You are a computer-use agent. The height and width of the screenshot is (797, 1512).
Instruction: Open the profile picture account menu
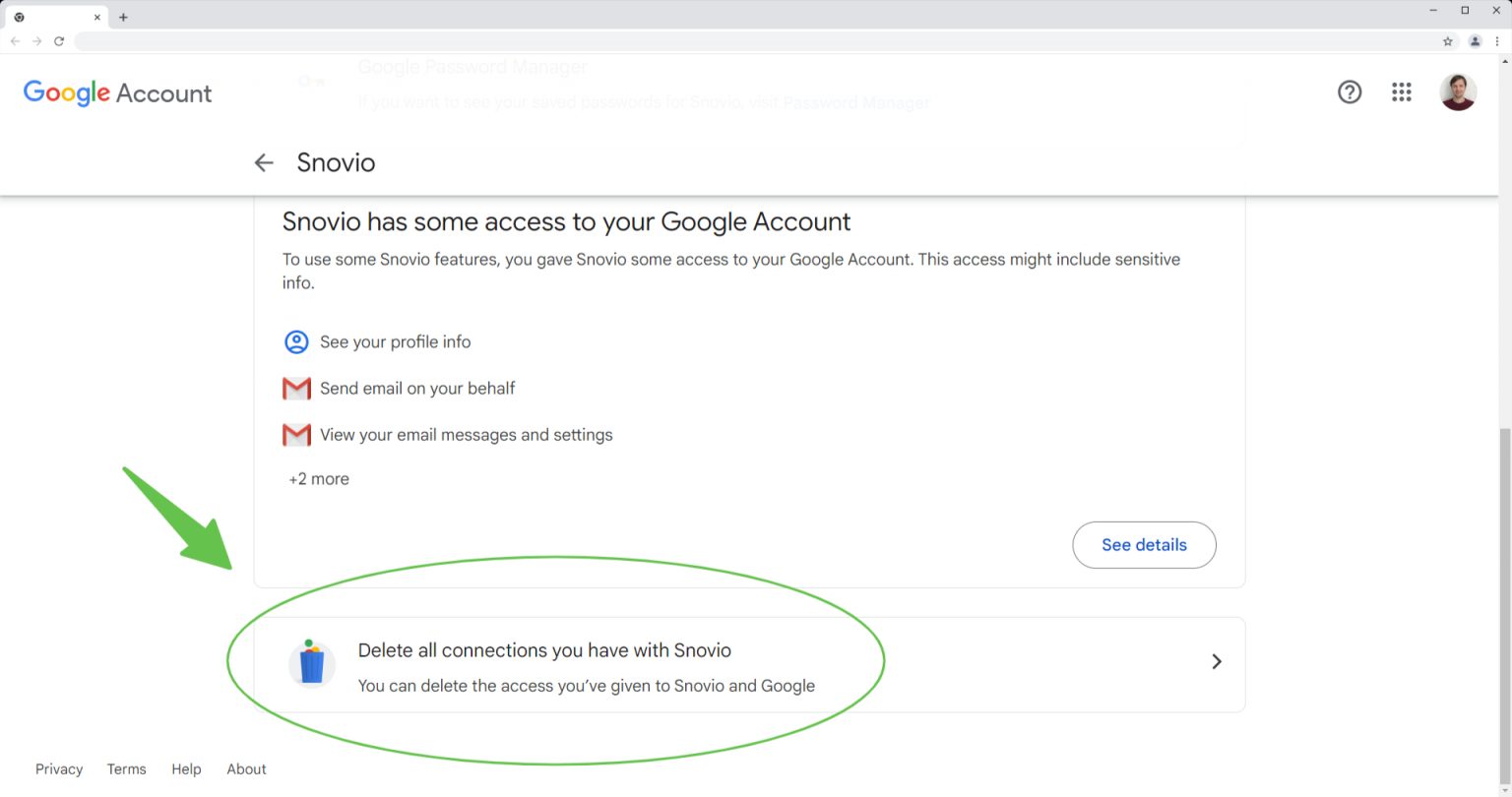click(x=1458, y=92)
